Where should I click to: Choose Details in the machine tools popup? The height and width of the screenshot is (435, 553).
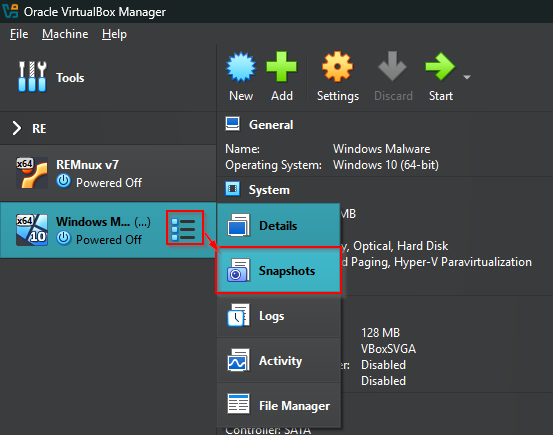pyautogui.click(x=278, y=225)
